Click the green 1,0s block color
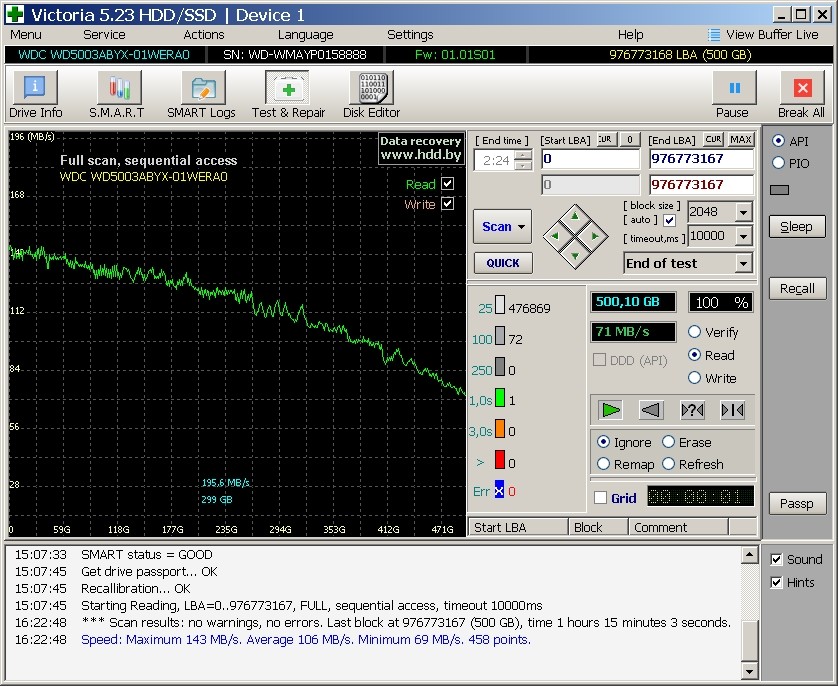The width and height of the screenshot is (838, 686). coord(500,398)
